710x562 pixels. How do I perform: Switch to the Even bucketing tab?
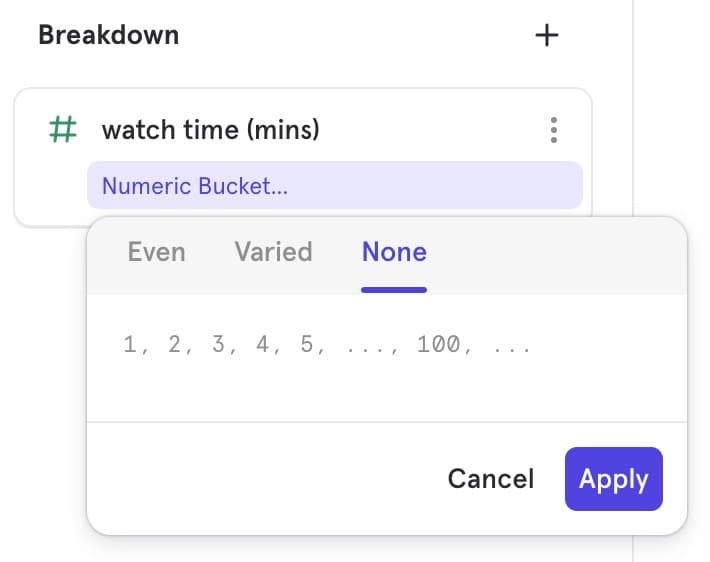[x=156, y=251]
